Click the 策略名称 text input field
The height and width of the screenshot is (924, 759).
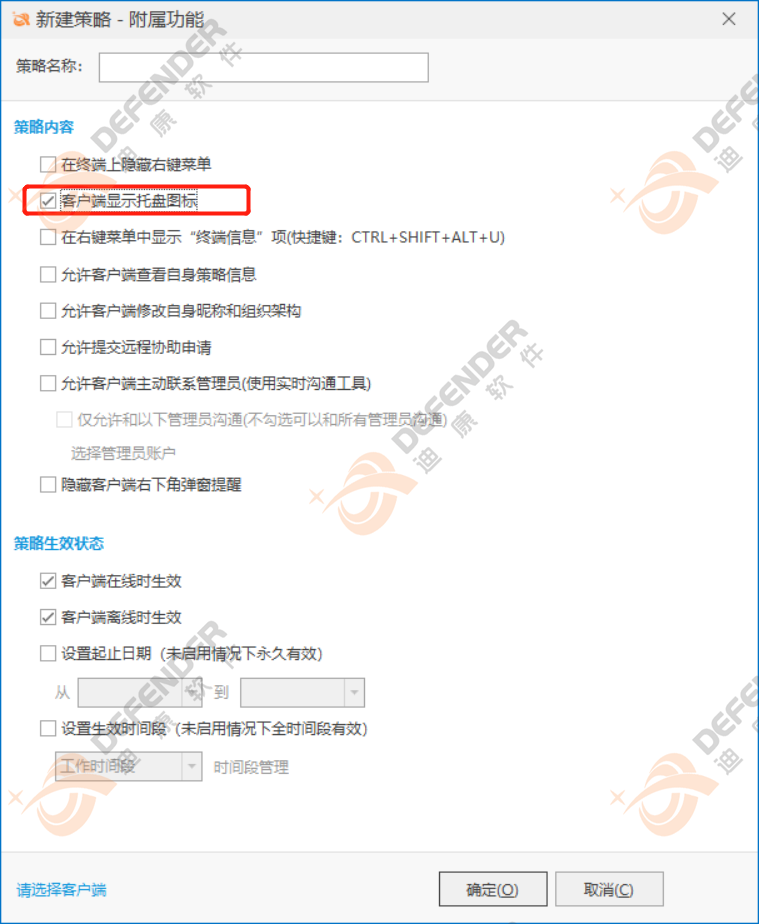(x=263, y=67)
